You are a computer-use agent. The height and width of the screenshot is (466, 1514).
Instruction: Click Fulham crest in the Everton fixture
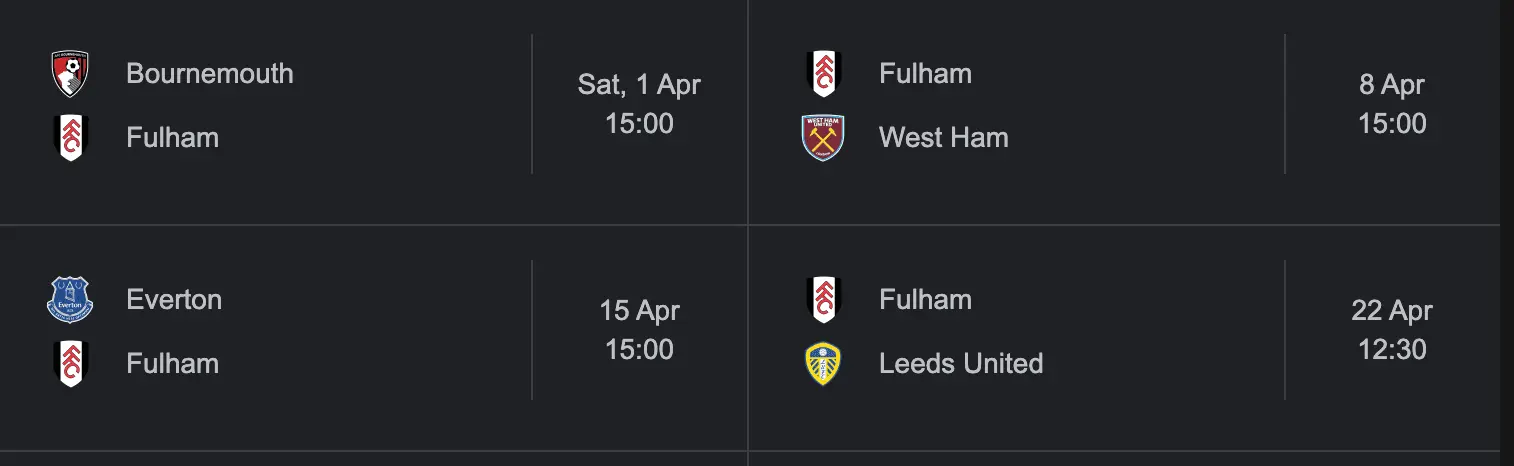(71, 364)
